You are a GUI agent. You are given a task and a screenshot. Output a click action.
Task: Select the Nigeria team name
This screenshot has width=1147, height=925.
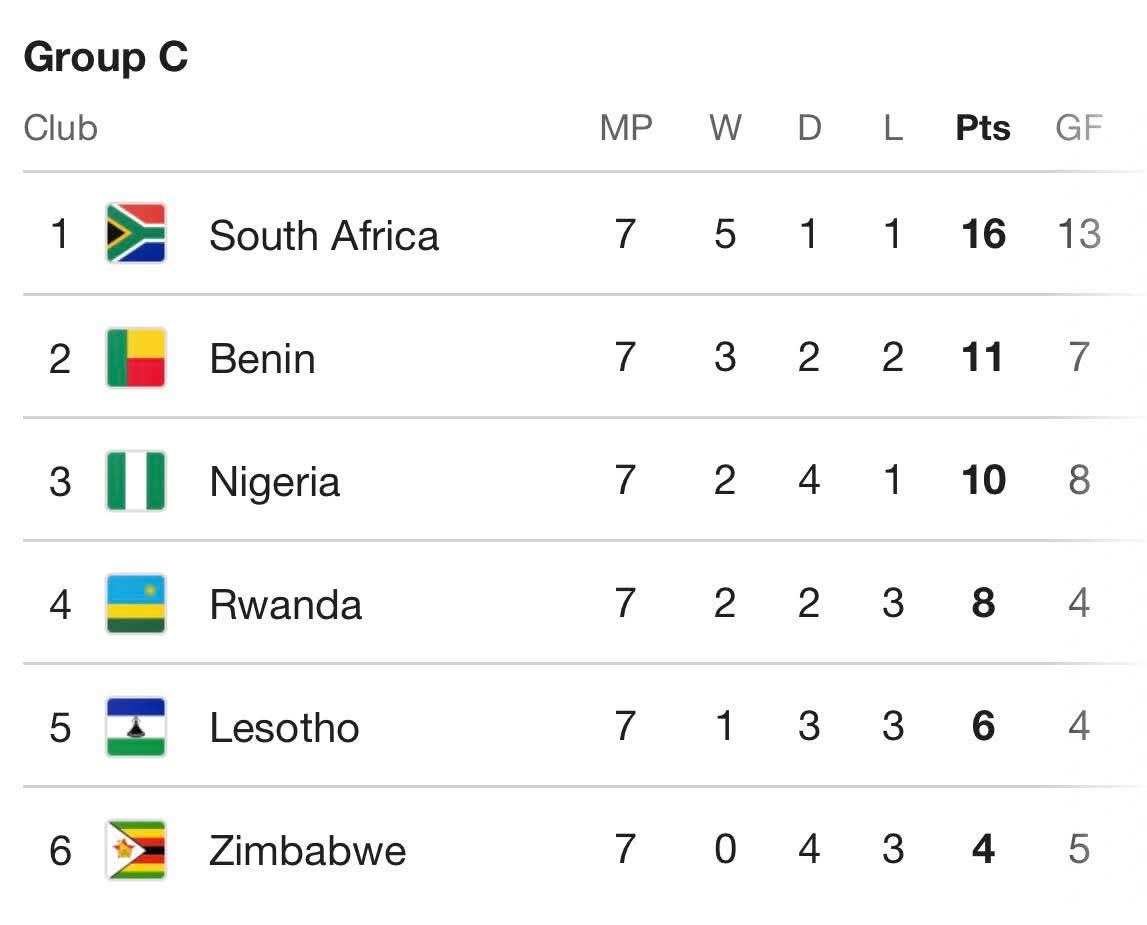(x=274, y=482)
